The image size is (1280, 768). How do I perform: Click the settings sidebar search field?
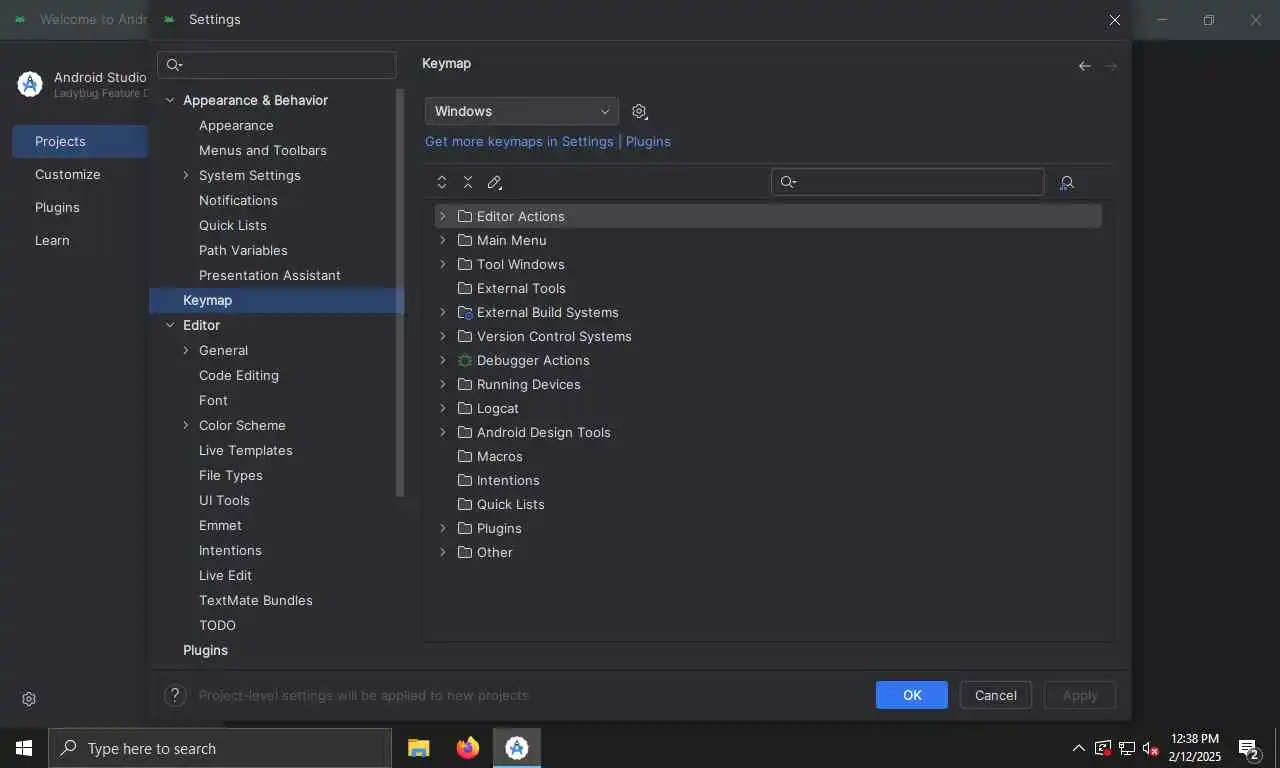tap(277, 65)
